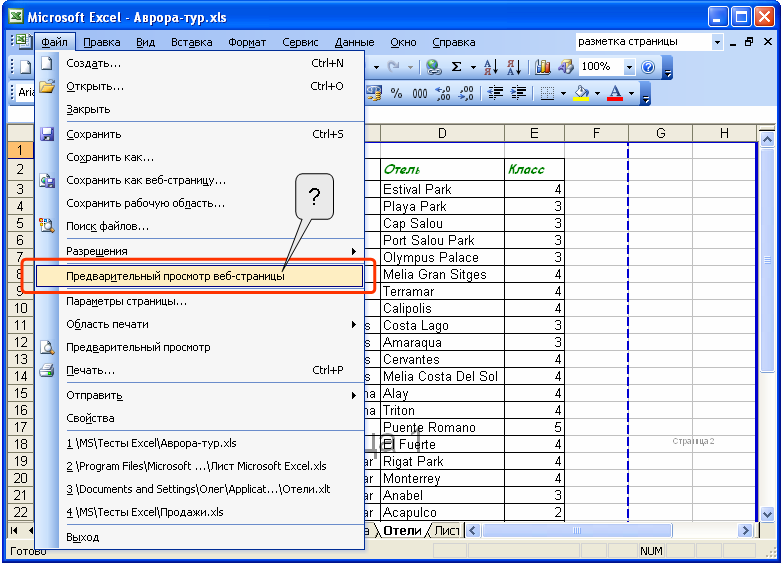Open the Вставка menu

[192, 42]
